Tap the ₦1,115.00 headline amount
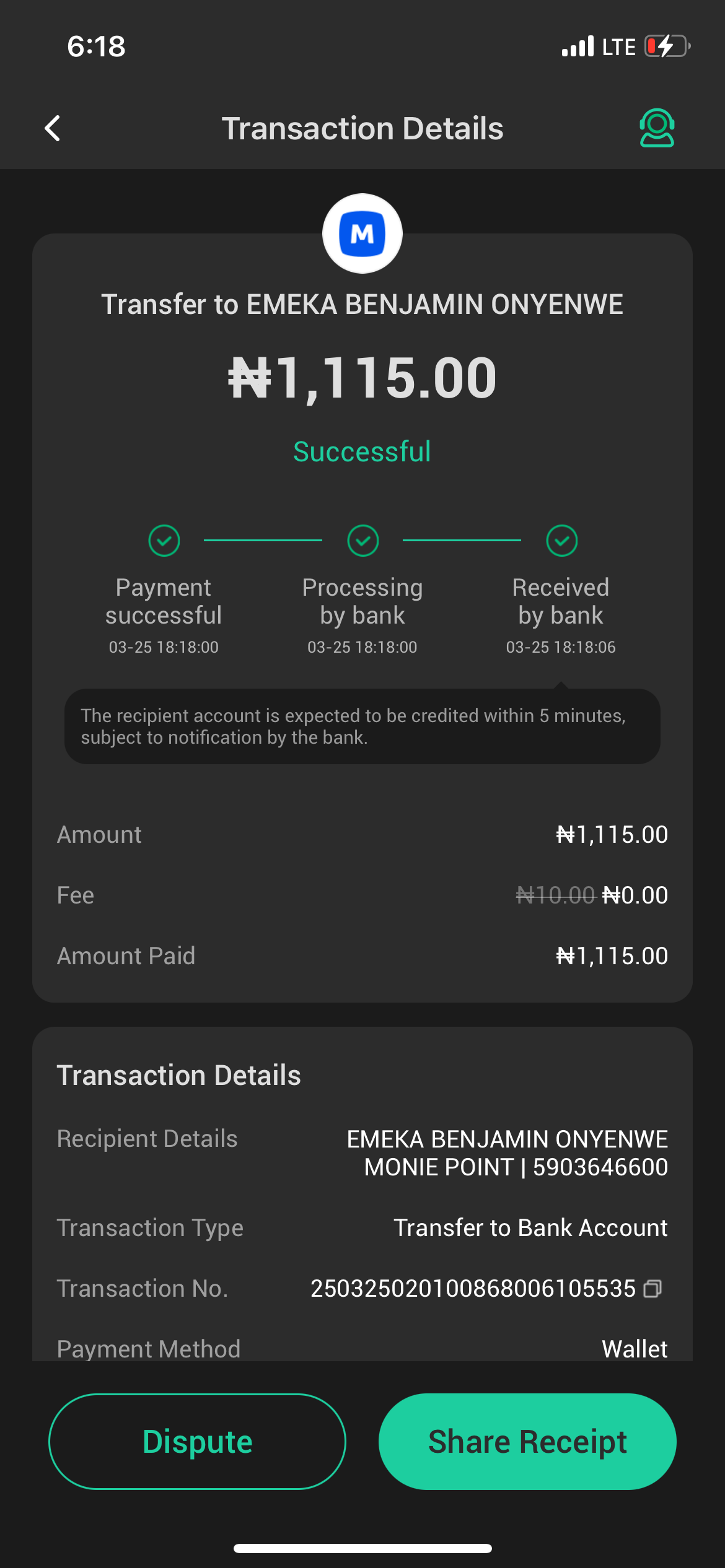The width and height of the screenshot is (725, 1568). 362,378
